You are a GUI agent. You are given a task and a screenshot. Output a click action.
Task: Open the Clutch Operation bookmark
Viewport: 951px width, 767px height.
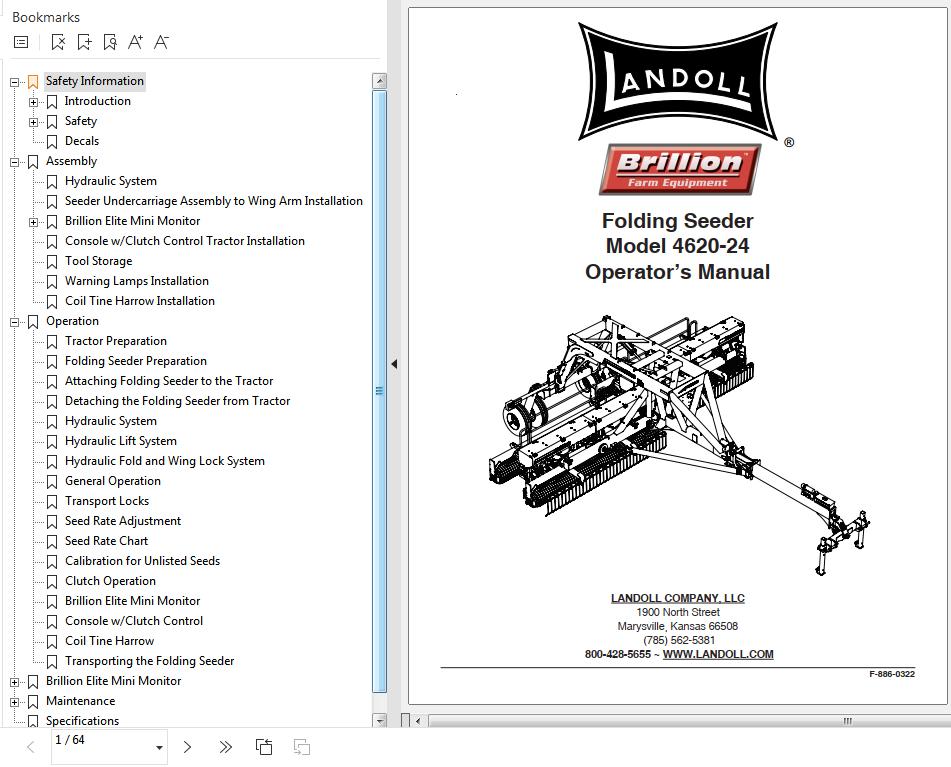110,581
